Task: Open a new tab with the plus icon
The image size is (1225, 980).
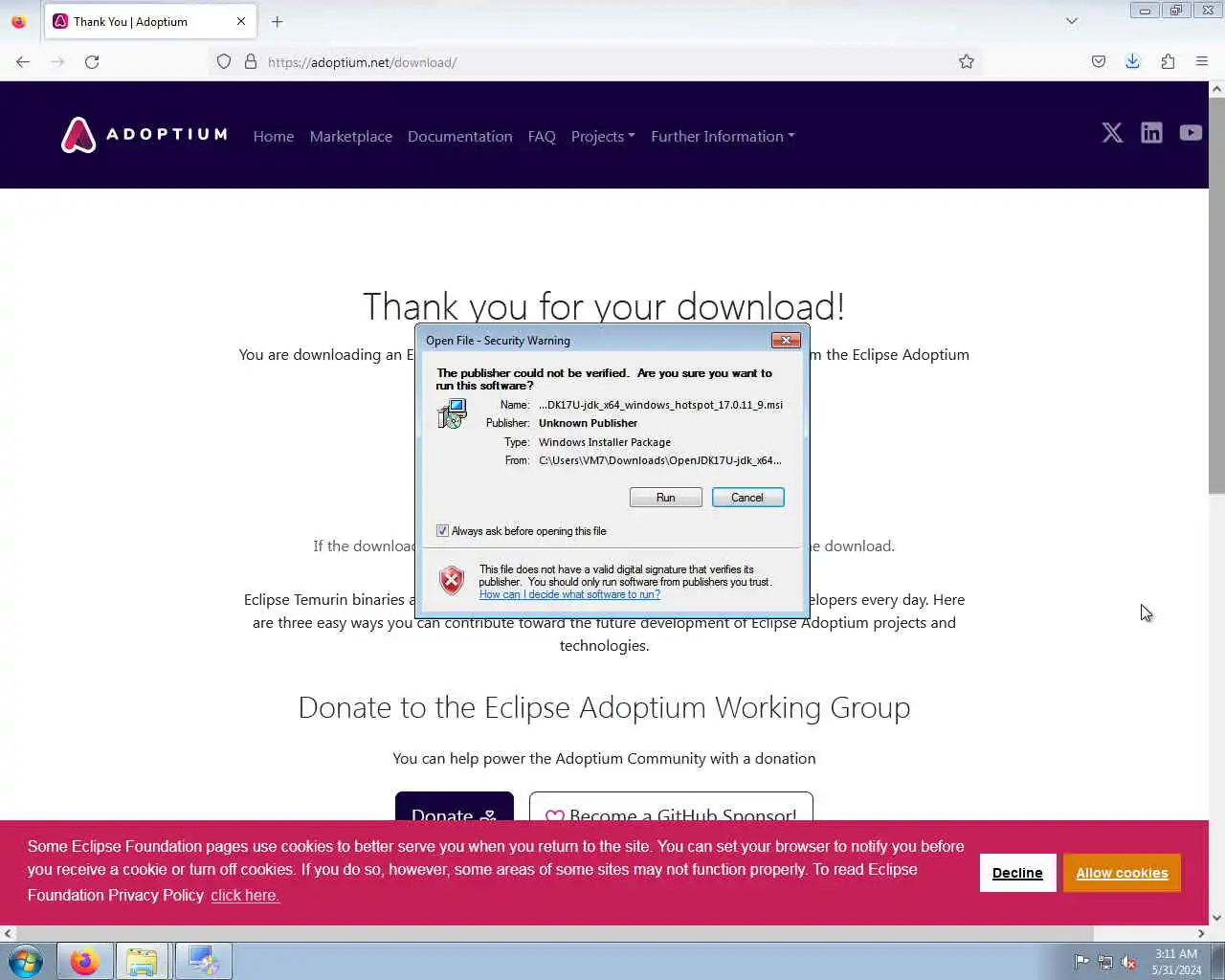Action: (278, 21)
